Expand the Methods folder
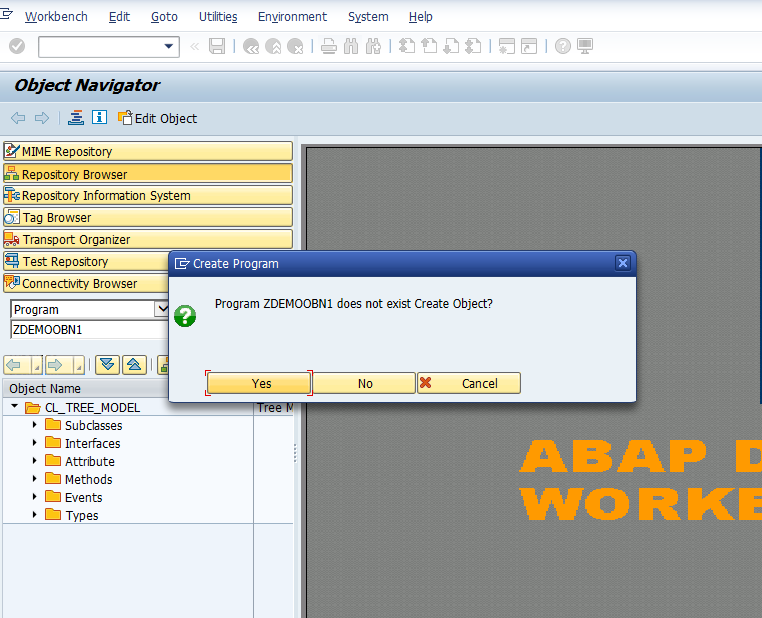The width and height of the screenshot is (762, 618). (x=35, y=479)
